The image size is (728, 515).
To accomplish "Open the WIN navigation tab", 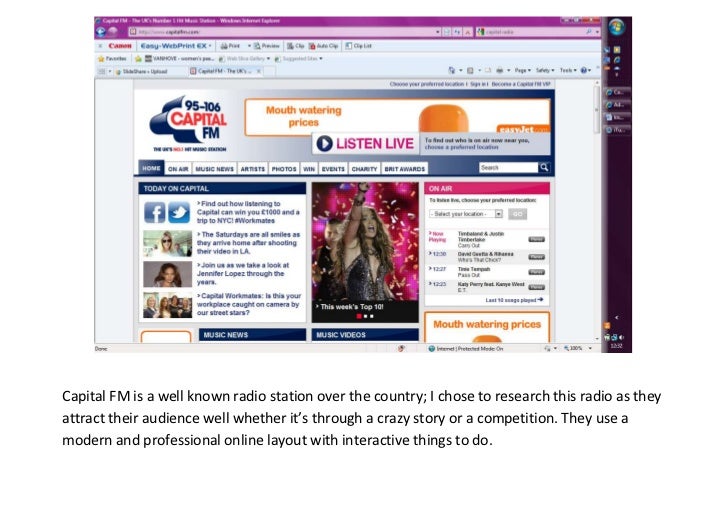I will tap(309, 169).
